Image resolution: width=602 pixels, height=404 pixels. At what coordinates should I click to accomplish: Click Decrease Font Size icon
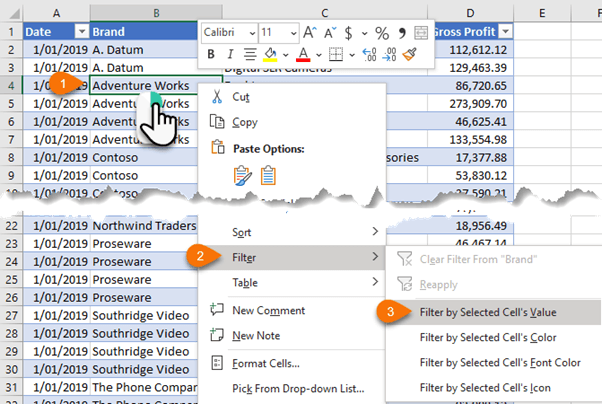tap(330, 33)
